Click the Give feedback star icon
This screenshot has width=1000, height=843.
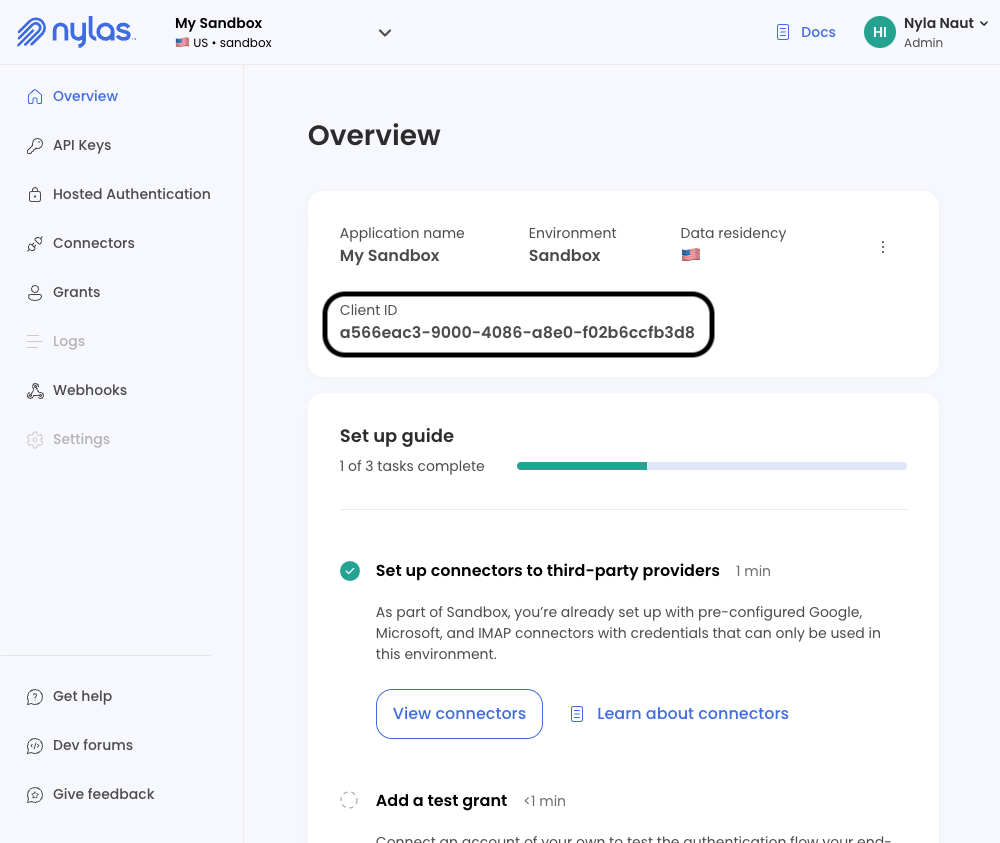(35, 795)
